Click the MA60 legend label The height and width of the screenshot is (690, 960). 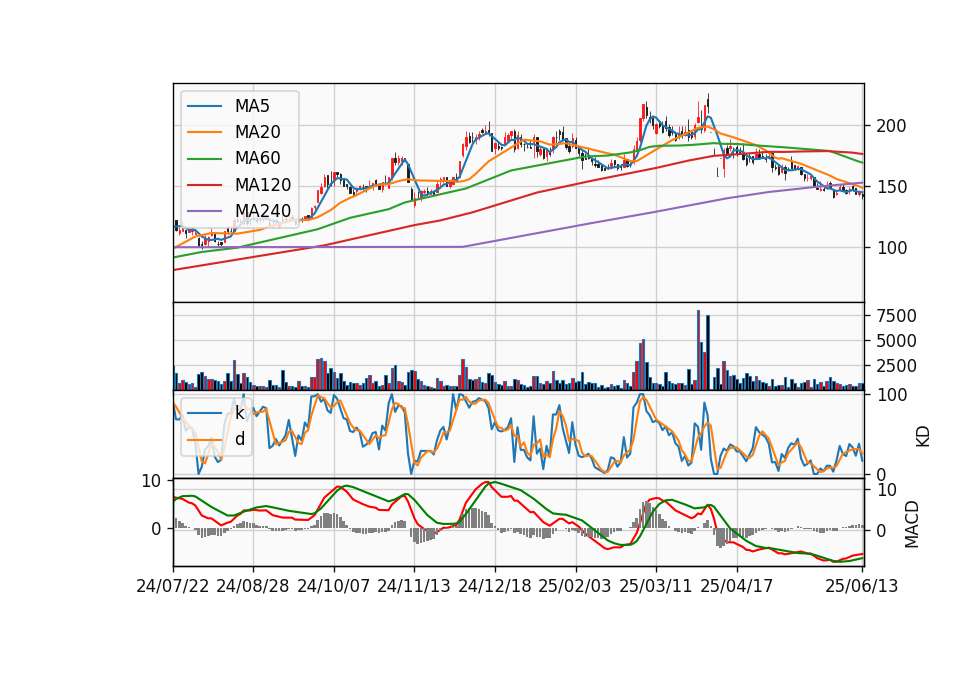(x=258, y=159)
